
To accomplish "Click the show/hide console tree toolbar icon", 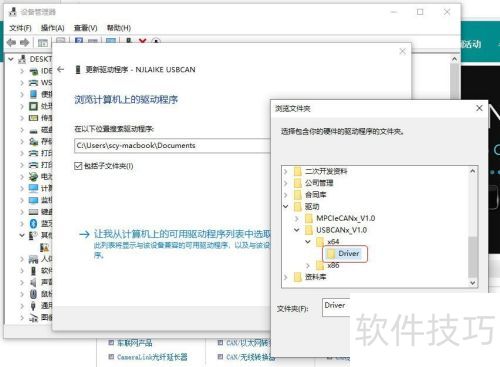I will click(43, 43).
